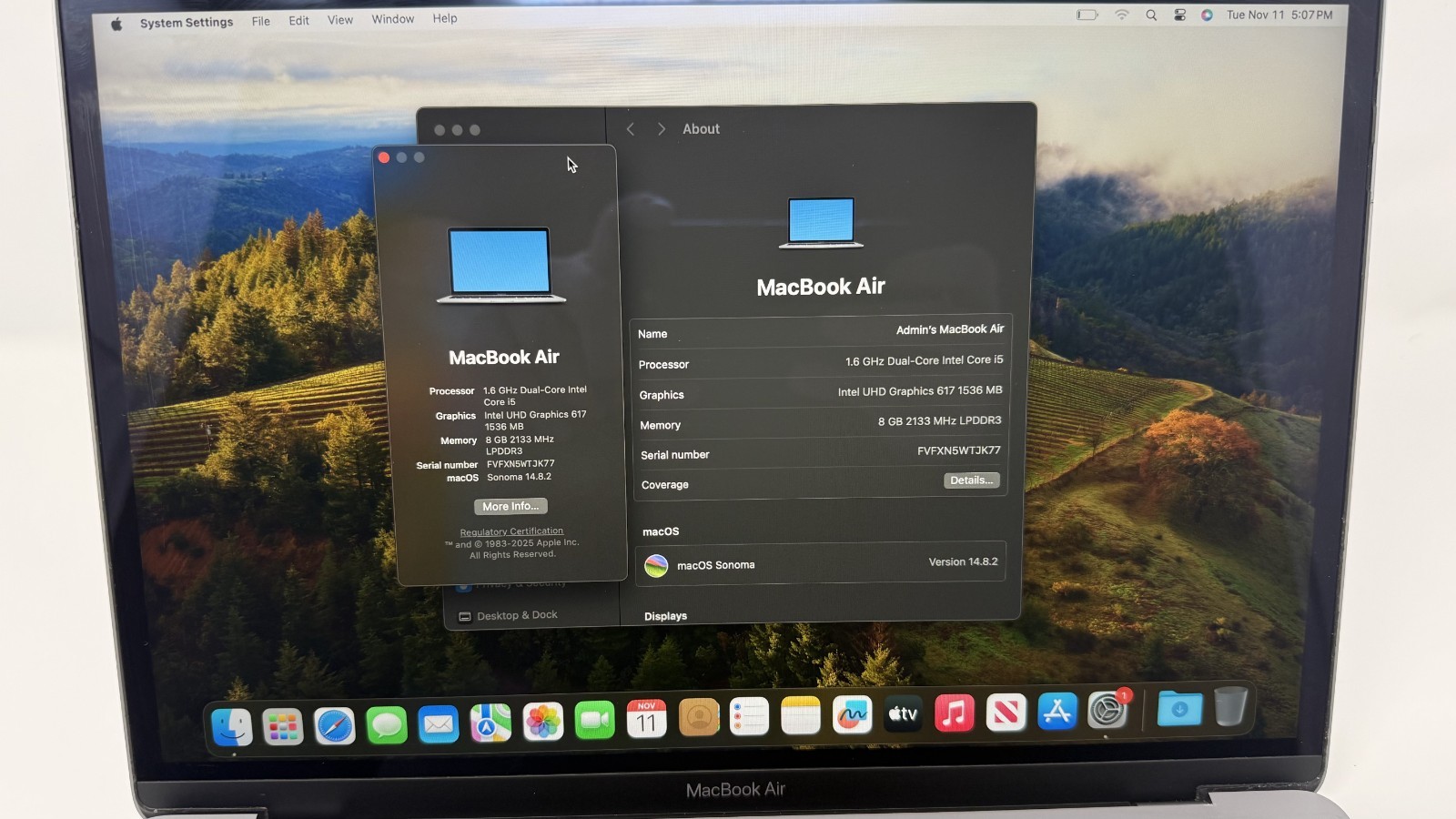Image resolution: width=1456 pixels, height=819 pixels.
Task: Open the Regulatory Certification link
Action: coord(511,531)
